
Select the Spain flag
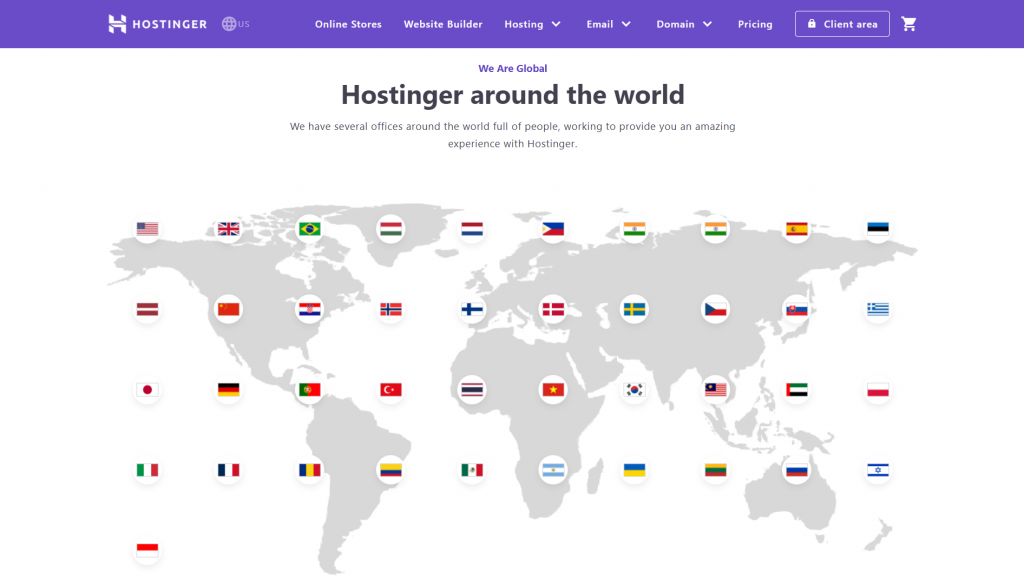[x=797, y=229]
